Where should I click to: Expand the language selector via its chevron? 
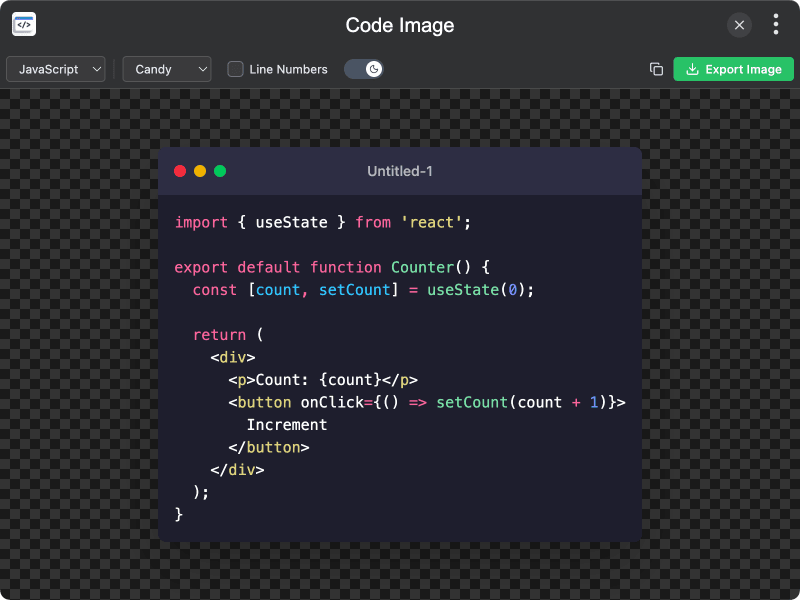97,69
